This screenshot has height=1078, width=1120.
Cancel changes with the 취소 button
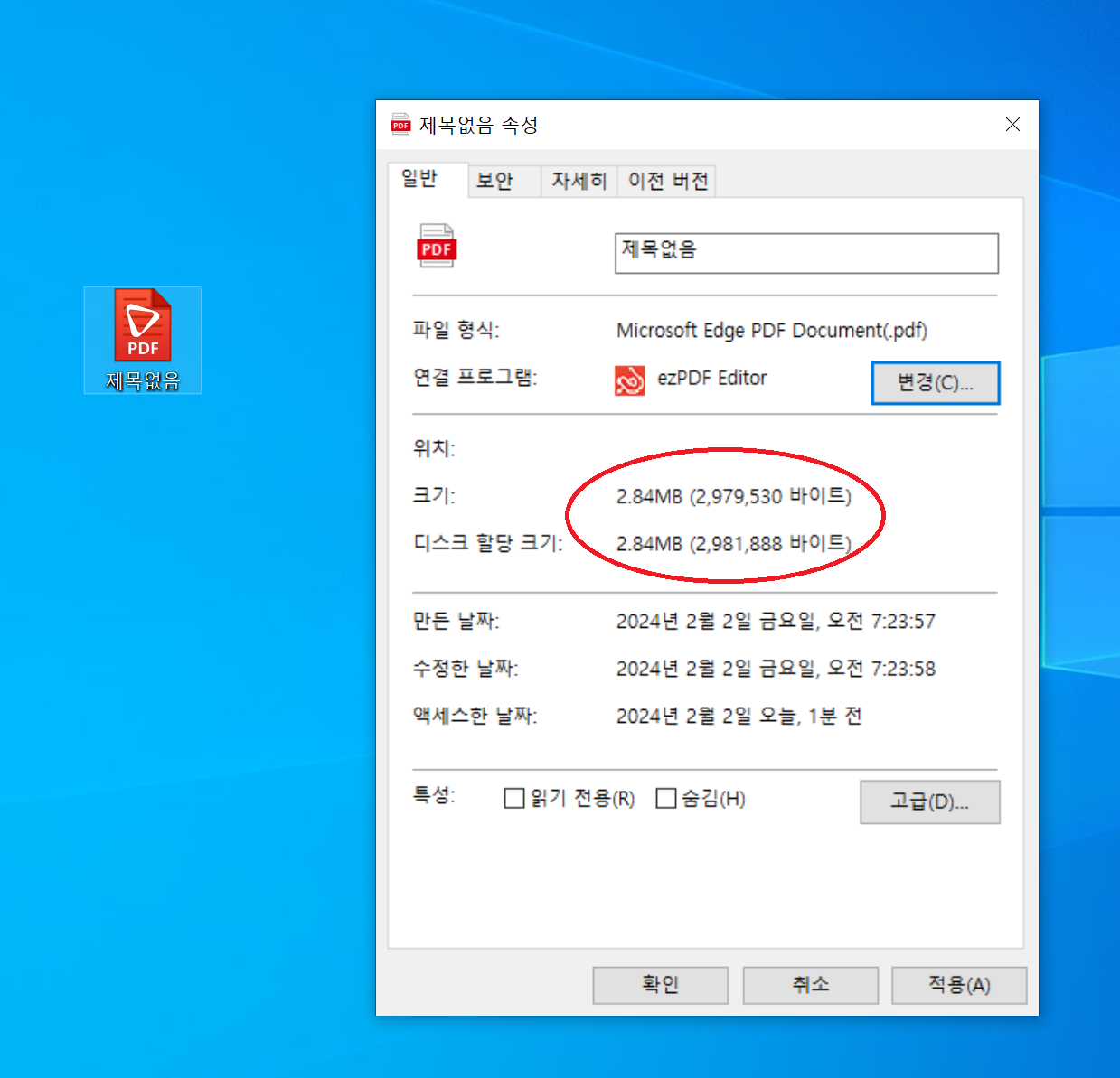click(x=810, y=985)
